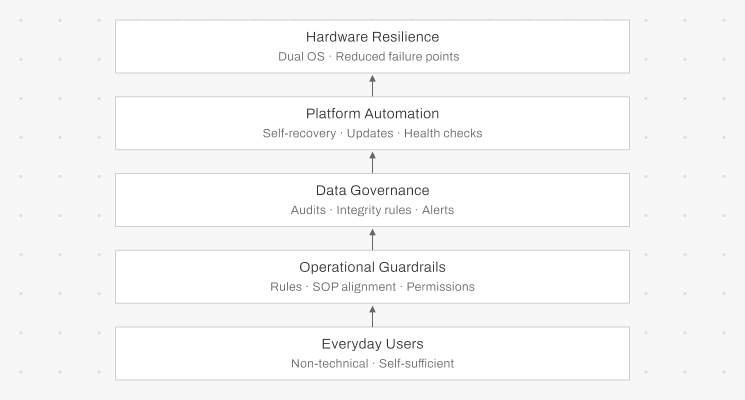Viewport: 745px width, 400px height.
Task: Click the 'Alerts' label
Action: point(438,210)
